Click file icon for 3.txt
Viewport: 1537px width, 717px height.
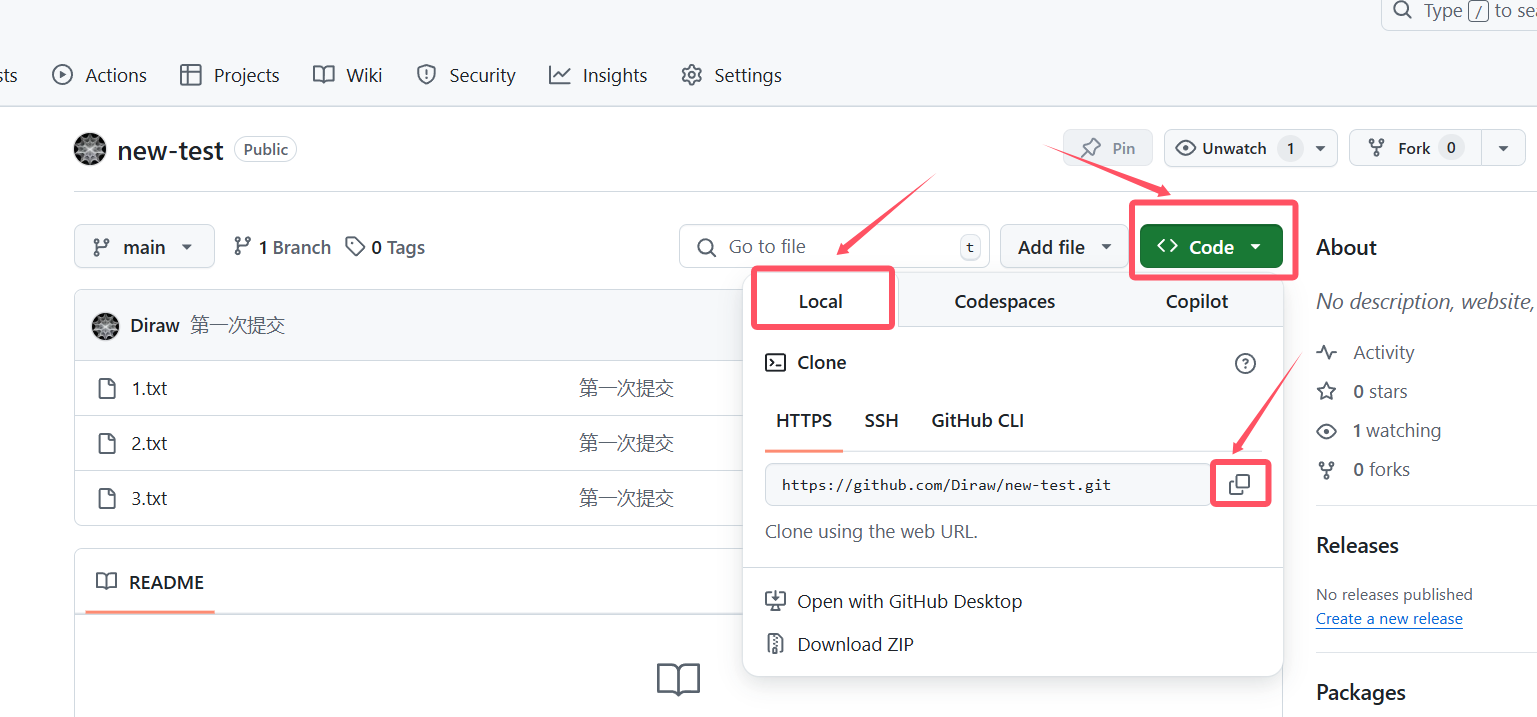107,498
